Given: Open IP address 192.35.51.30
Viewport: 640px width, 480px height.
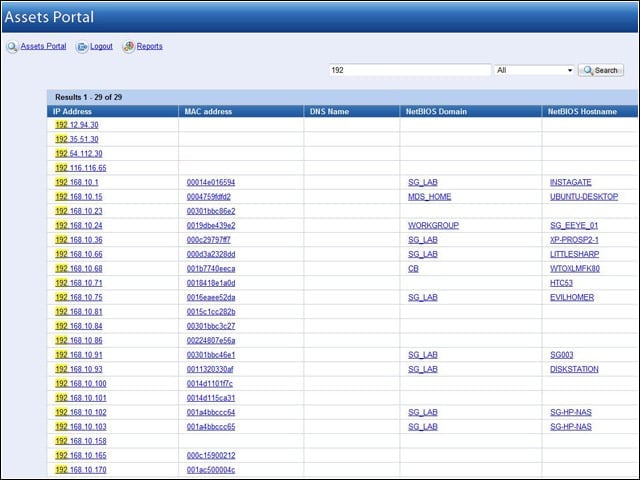Looking at the screenshot, I should 77,139.
